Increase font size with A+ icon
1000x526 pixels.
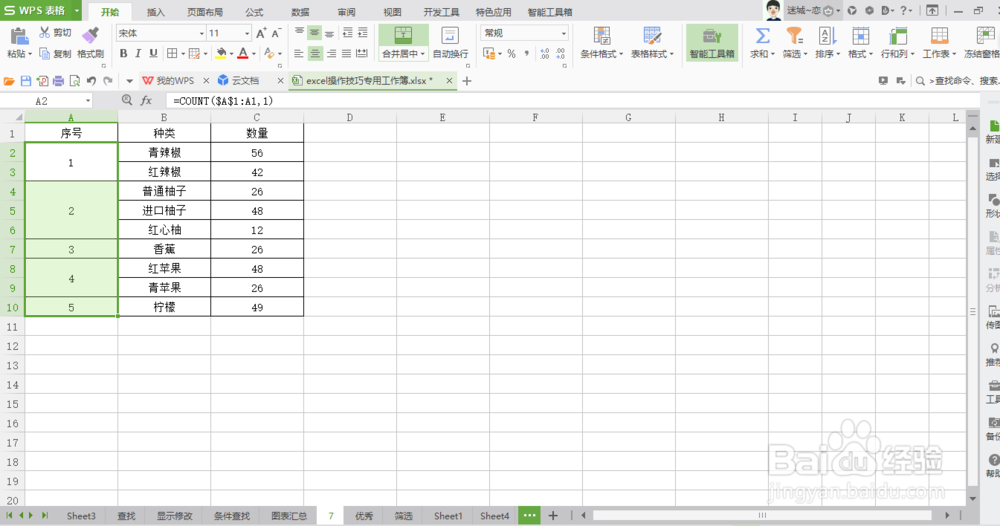[261, 33]
